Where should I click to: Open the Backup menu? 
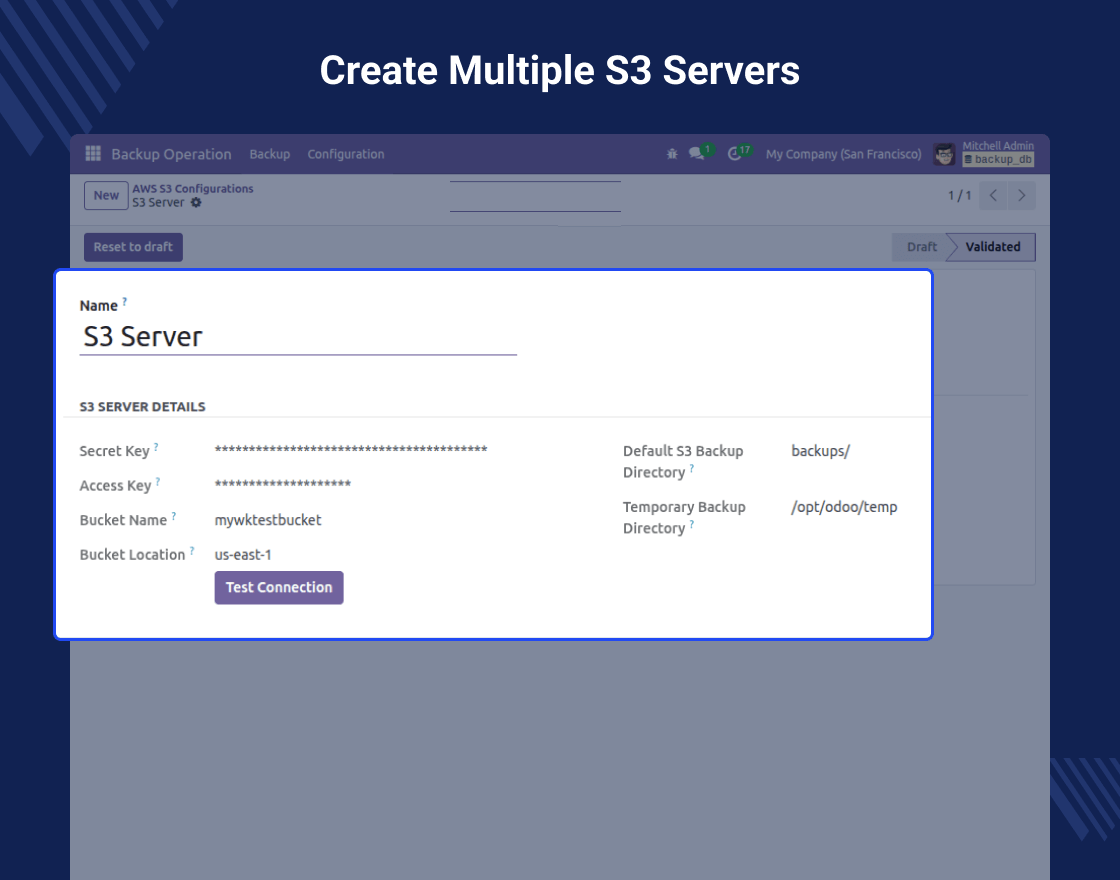pyautogui.click(x=269, y=154)
